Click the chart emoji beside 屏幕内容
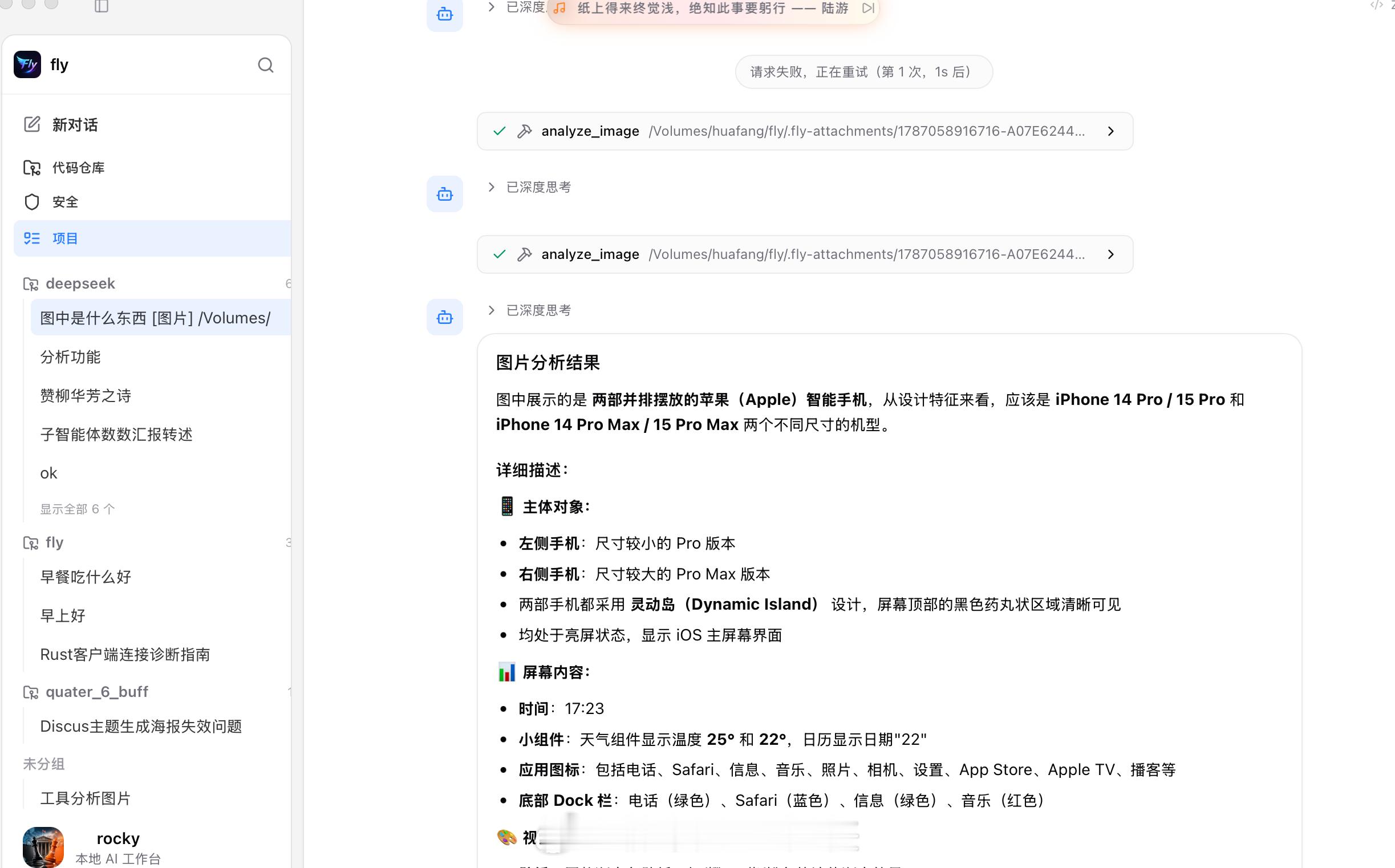 pos(506,672)
